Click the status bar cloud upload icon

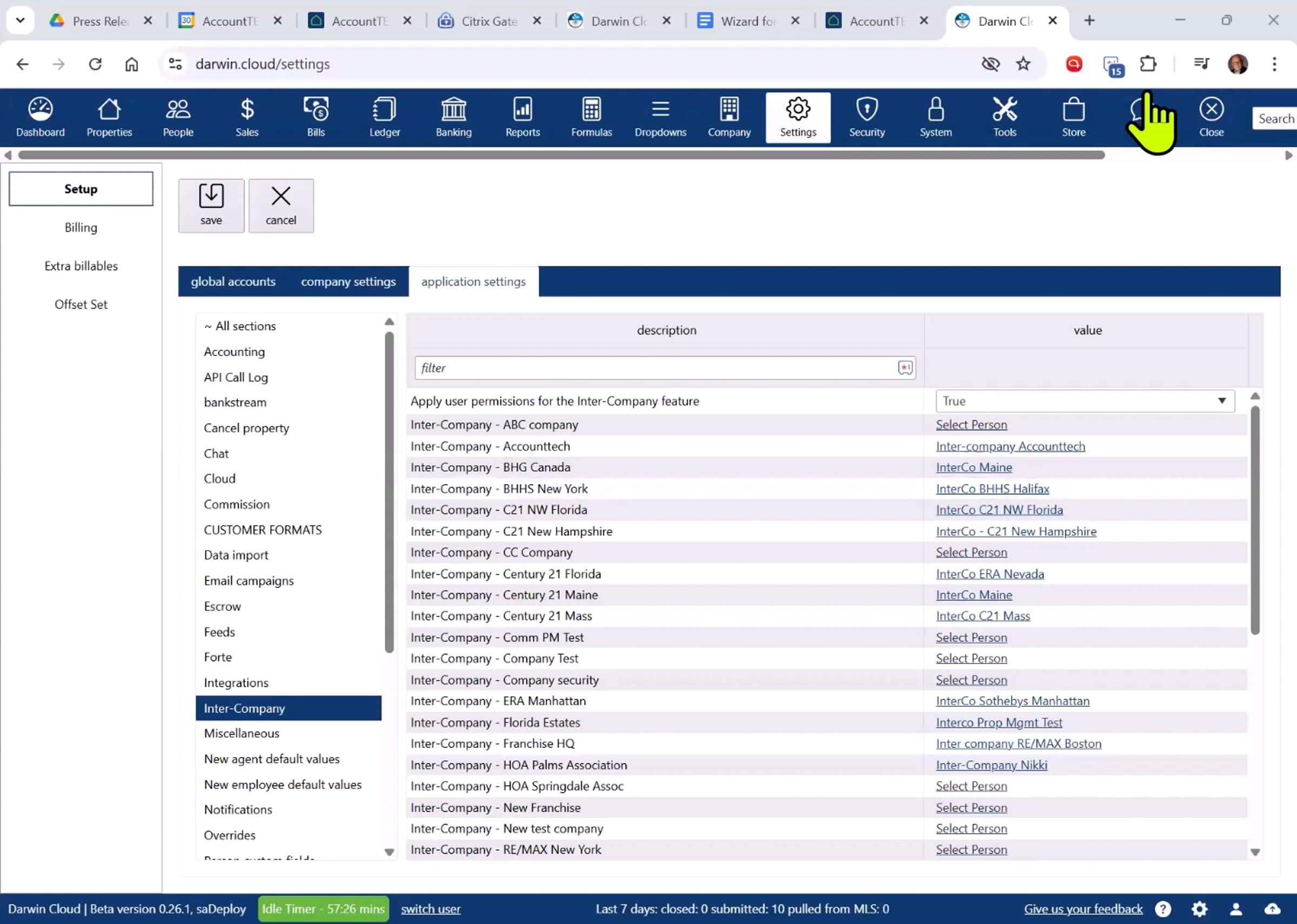(x=1272, y=909)
